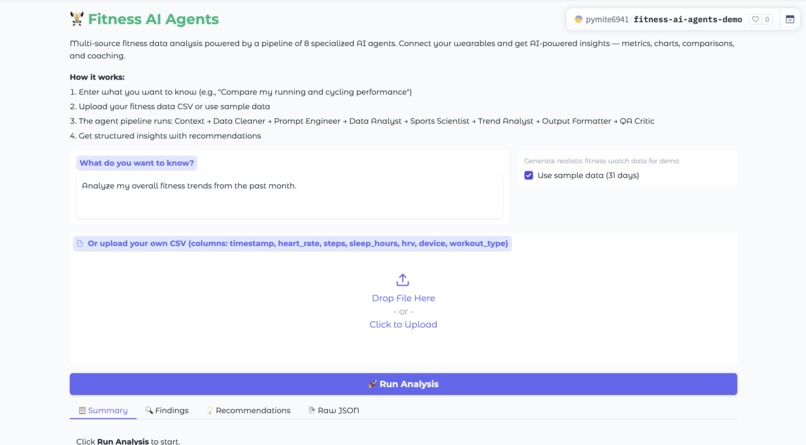Switch to the Findings tab
The image size is (806, 445).
tap(167, 410)
